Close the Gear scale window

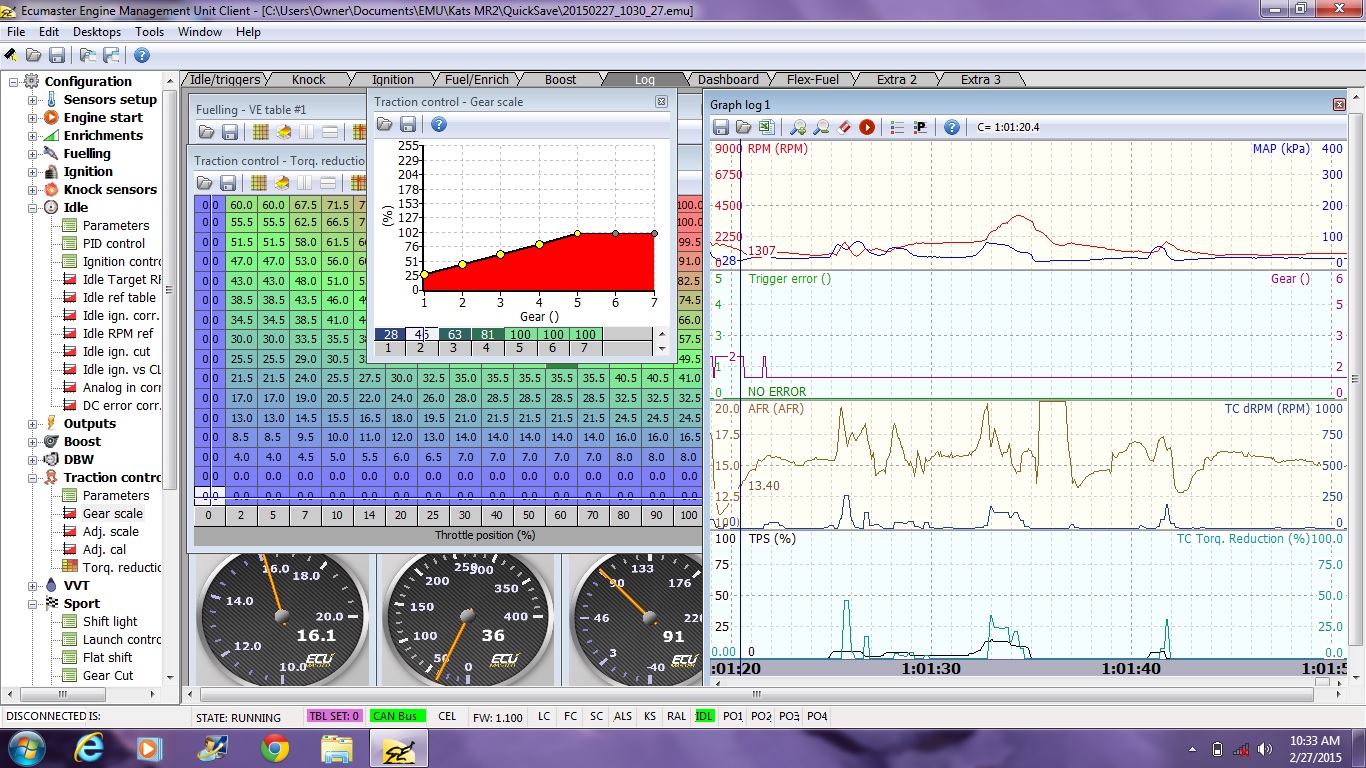click(661, 101)
